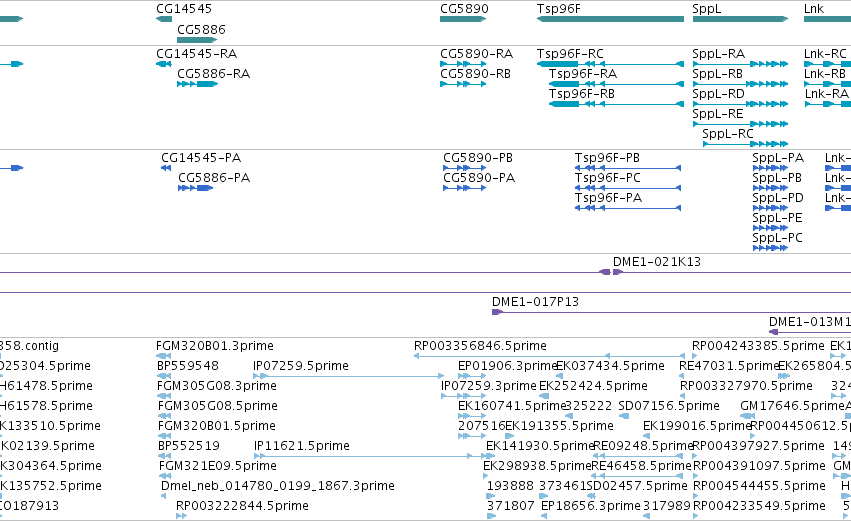Select the DME1-013M1 clone label
Screen dimensions: 851x521
click(x=810, y=322)
